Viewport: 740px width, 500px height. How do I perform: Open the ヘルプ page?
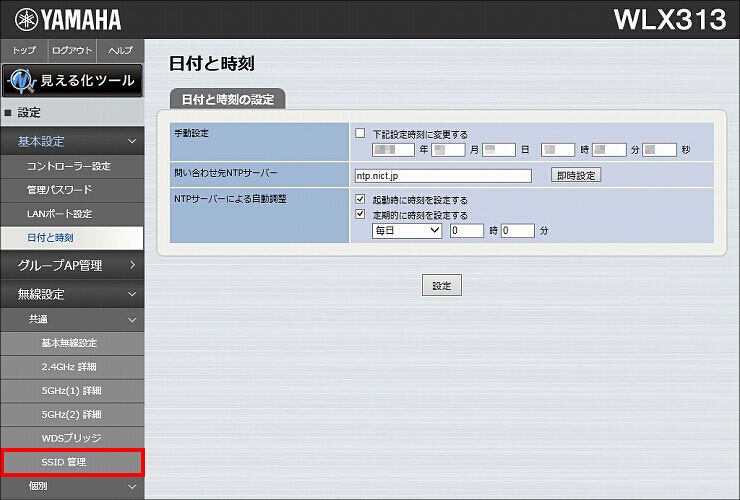tap(120, 51)
